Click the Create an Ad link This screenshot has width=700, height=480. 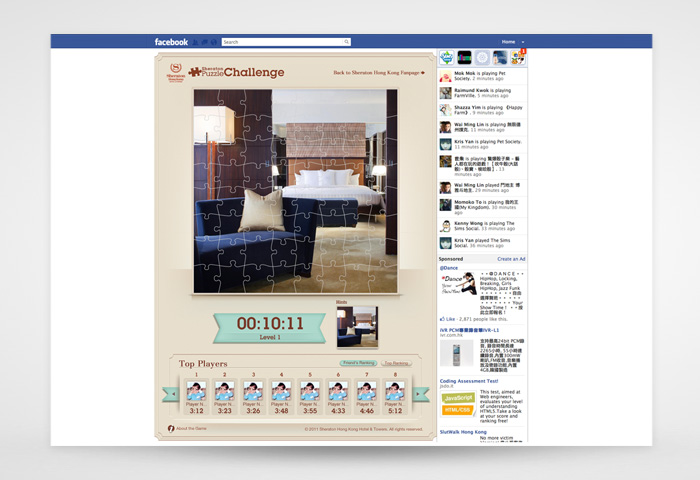tap(511, 259)
